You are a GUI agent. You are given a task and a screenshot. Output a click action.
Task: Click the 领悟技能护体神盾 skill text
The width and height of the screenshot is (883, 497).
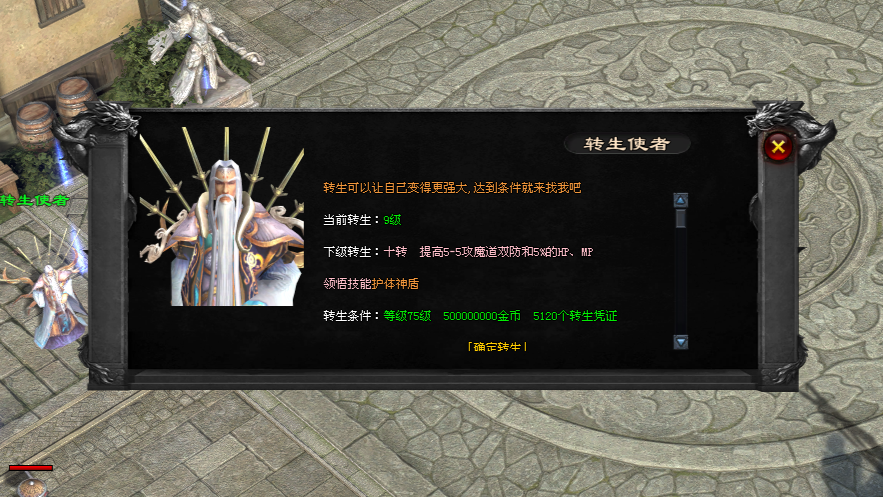pos(371,284)
